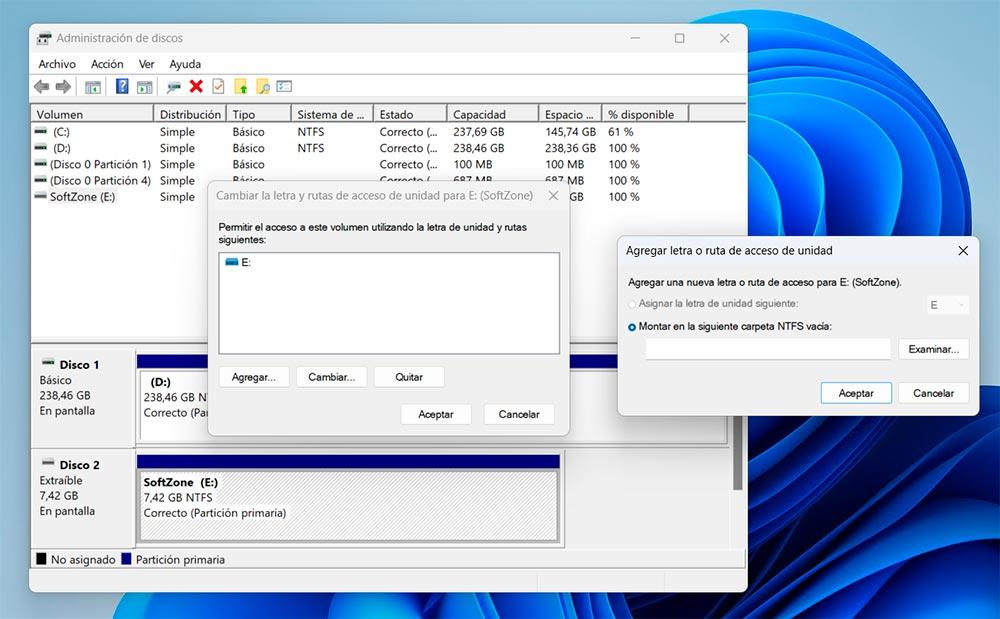Select the Disco 1 básico drive icon
The height and width of the screenshot is (619, 1000).
tap(48, 364)
